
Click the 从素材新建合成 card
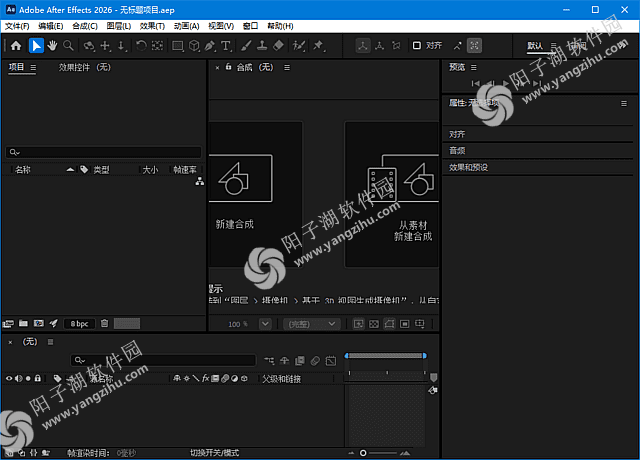(x=392, y=194)
